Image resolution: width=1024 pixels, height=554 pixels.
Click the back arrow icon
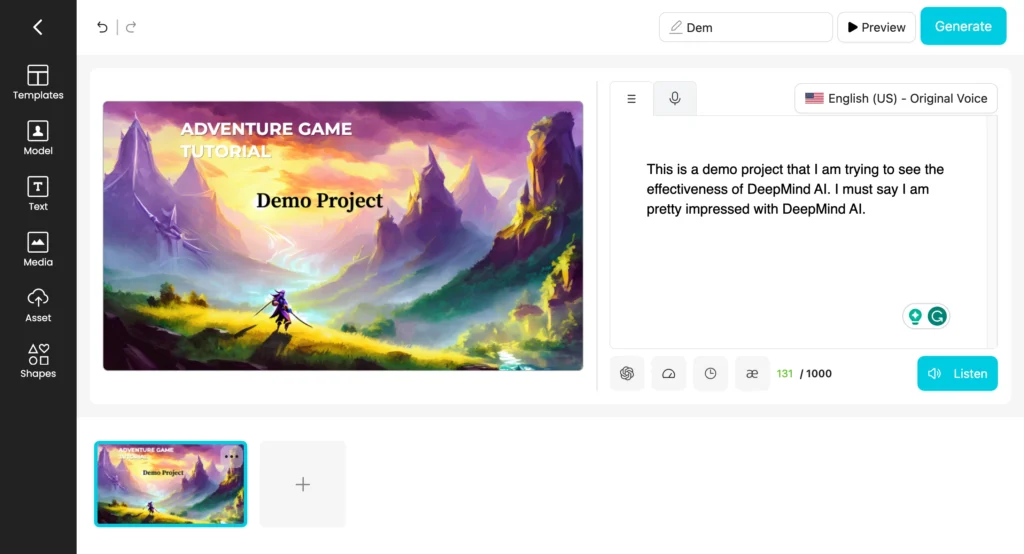(38, 27)
